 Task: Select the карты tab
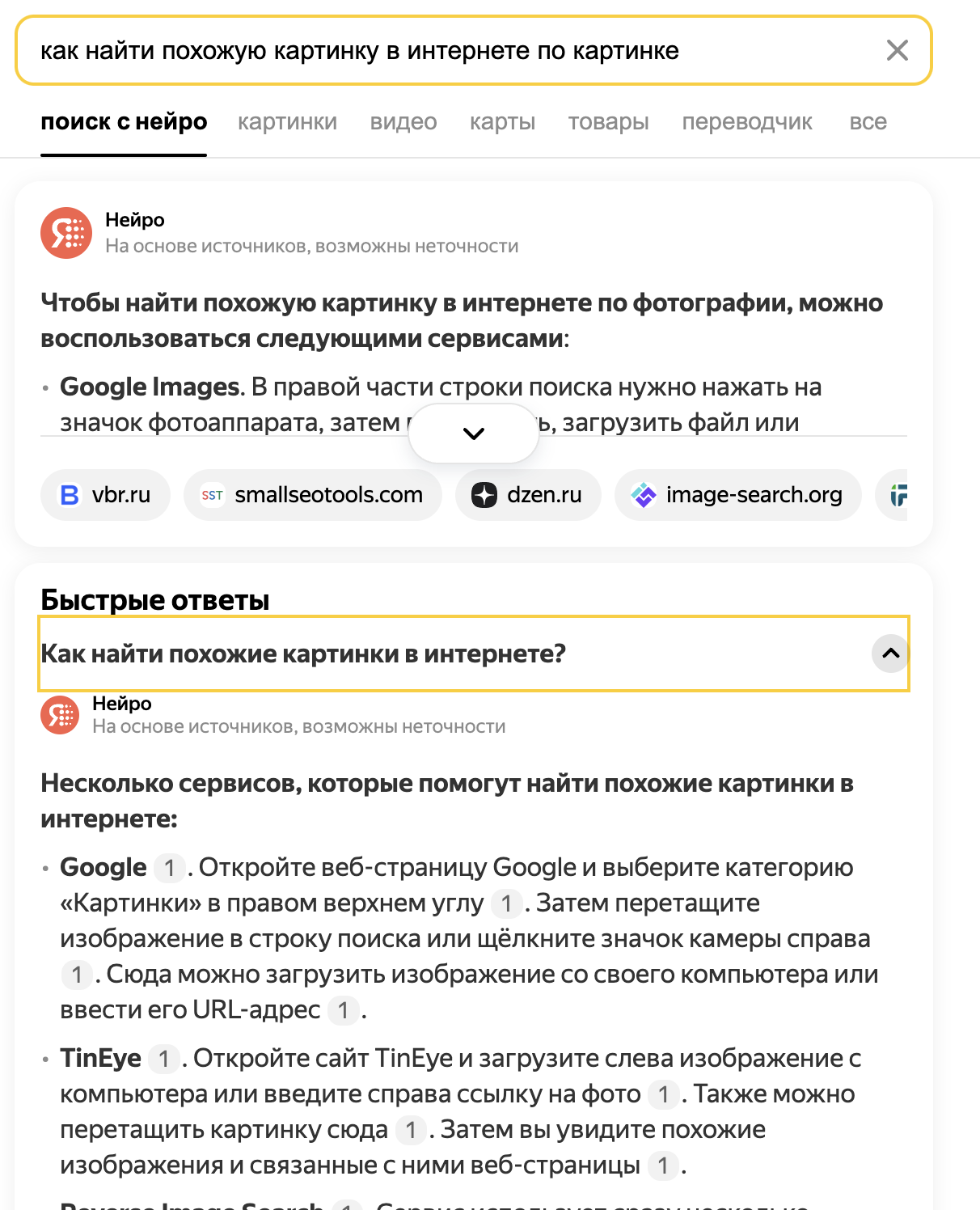(x=502, y=122)
